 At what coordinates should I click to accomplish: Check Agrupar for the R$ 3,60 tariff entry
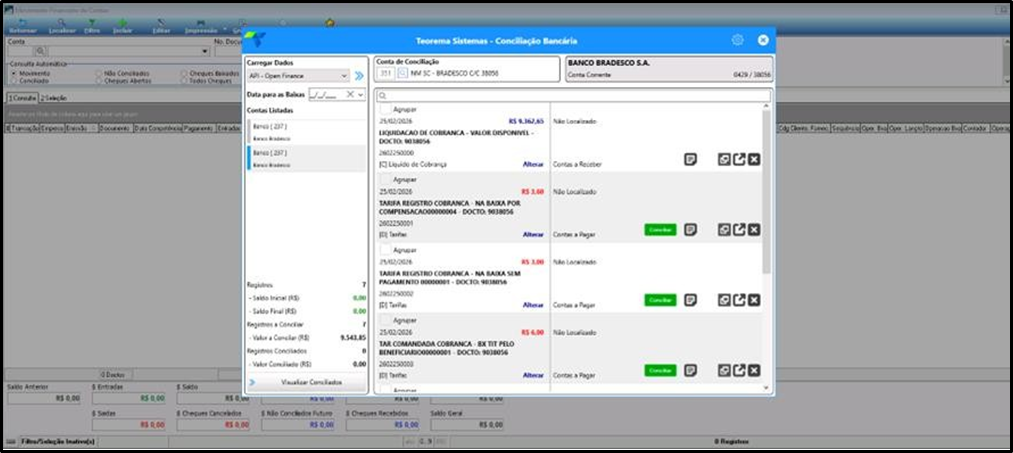coord(385,179)
